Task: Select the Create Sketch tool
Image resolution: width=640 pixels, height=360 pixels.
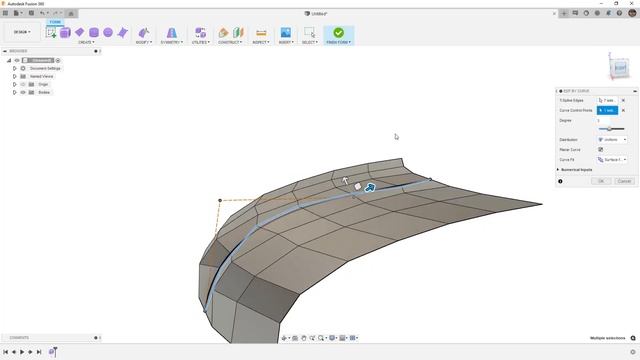Action: tap(51, 32)
